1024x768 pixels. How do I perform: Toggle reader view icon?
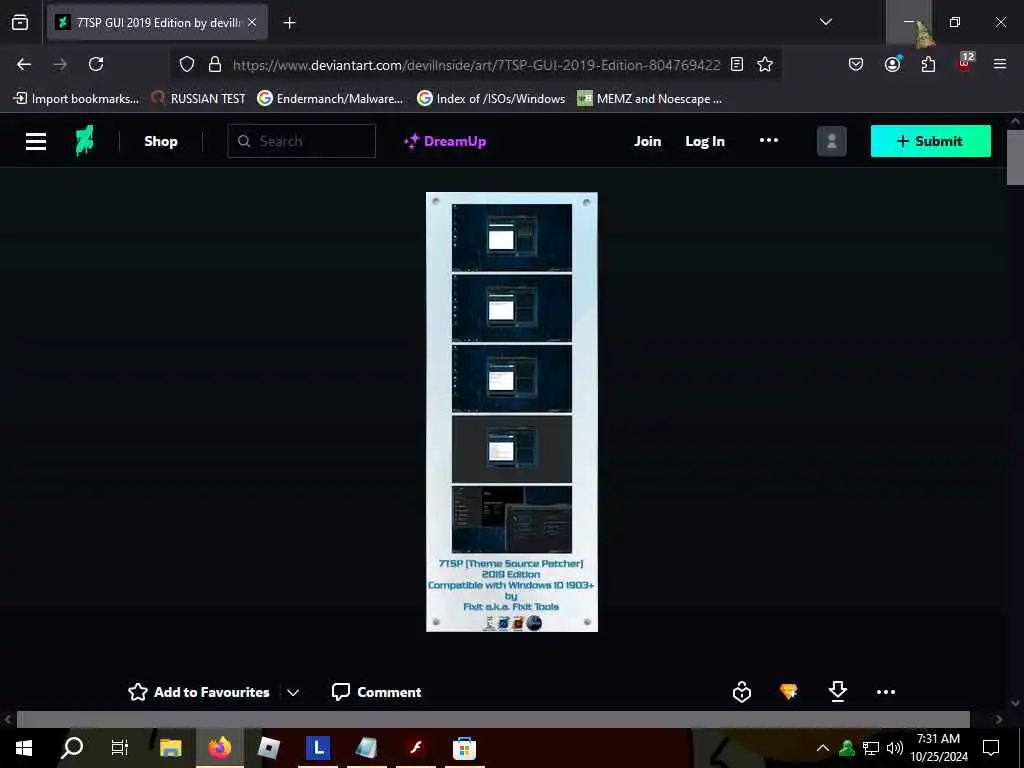point(737,64)
